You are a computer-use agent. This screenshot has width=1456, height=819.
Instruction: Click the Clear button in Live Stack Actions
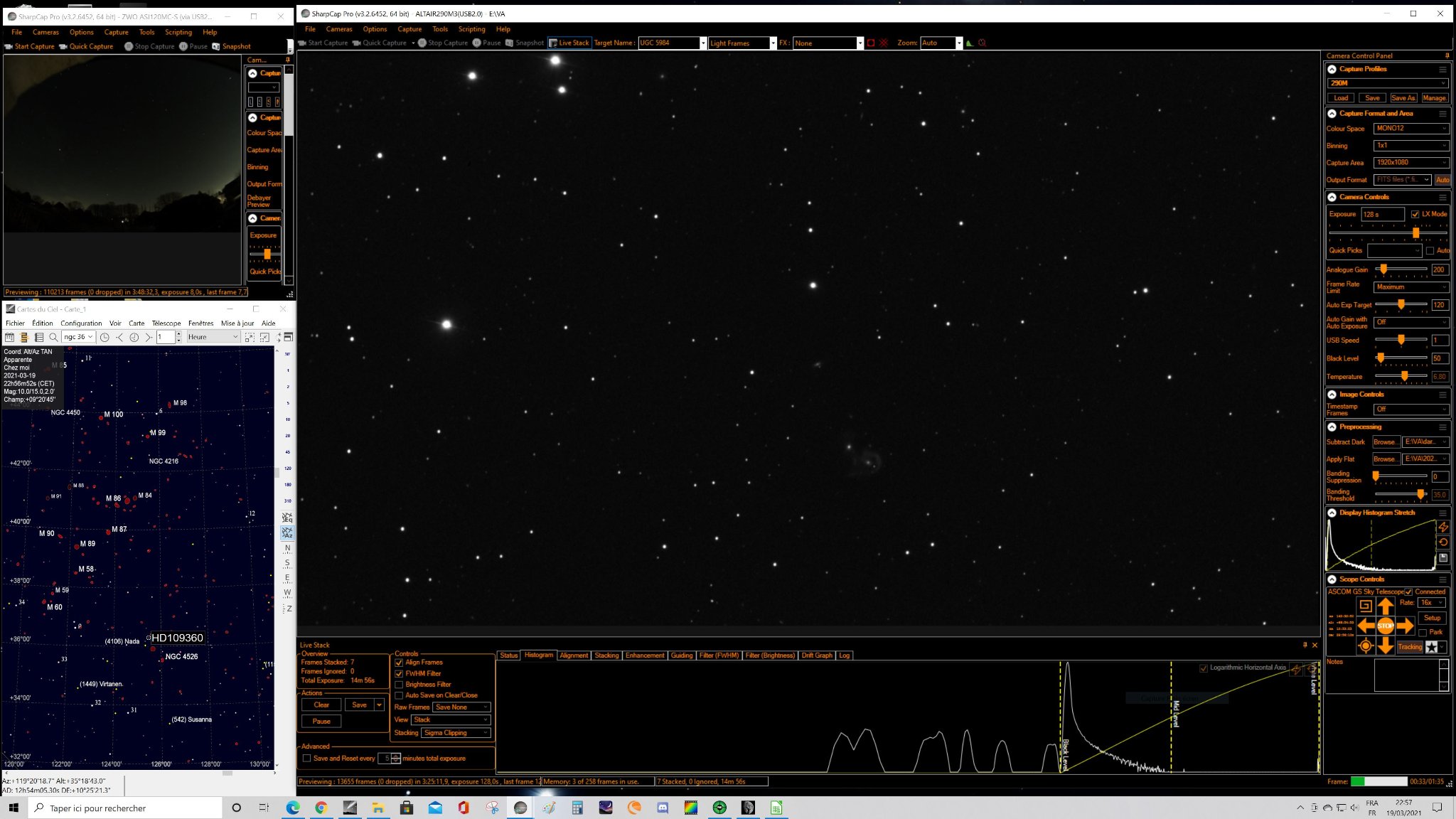click(x=321, y=705)
